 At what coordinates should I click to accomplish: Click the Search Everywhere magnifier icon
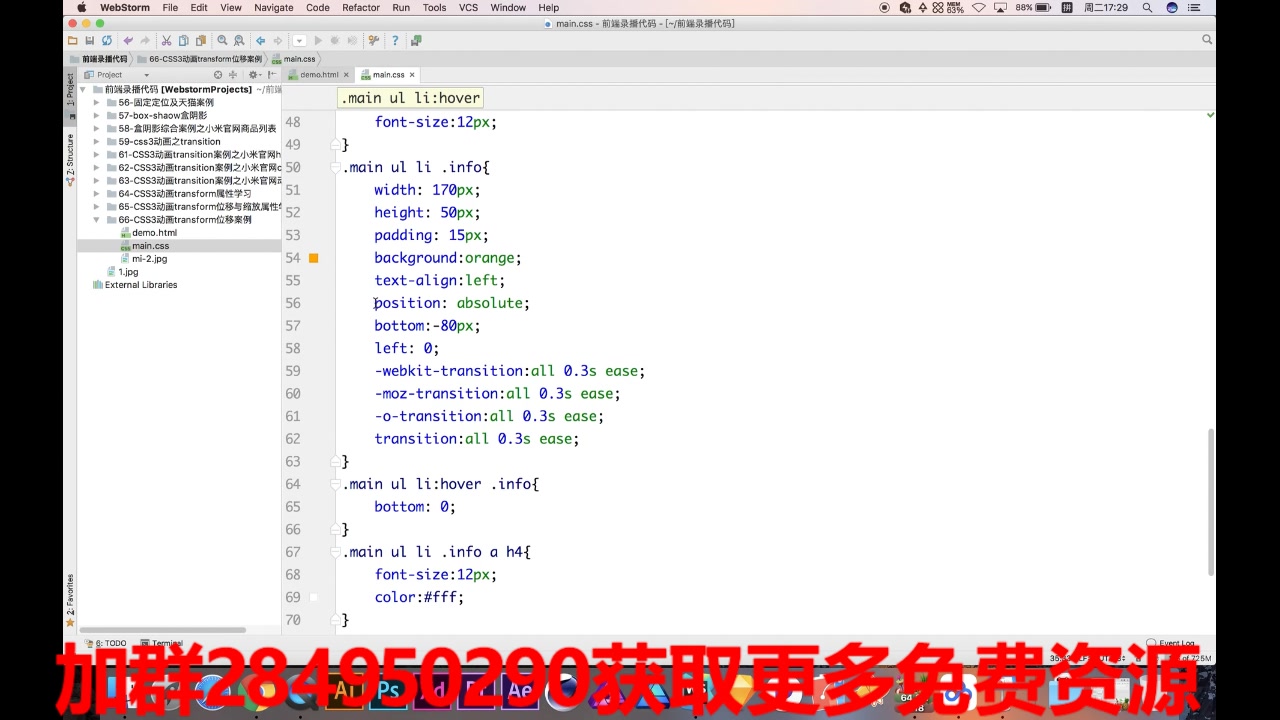point(1207,40)
